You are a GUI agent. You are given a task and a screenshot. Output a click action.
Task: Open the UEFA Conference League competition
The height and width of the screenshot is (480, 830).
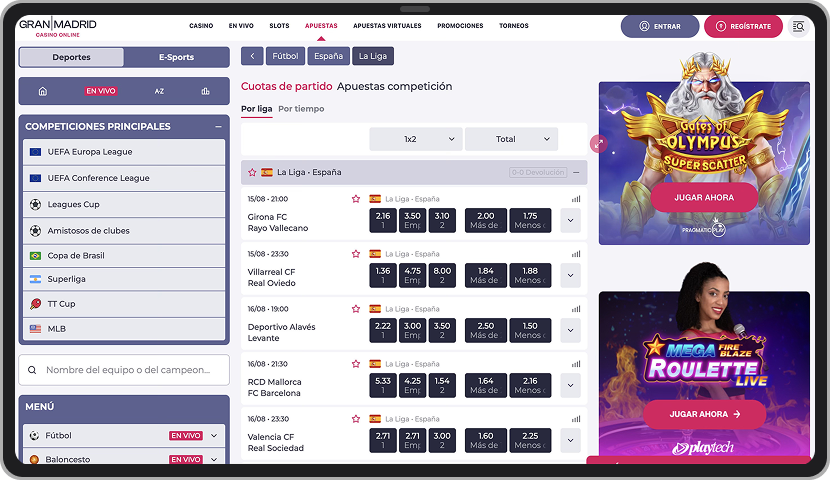click(124, 178)
